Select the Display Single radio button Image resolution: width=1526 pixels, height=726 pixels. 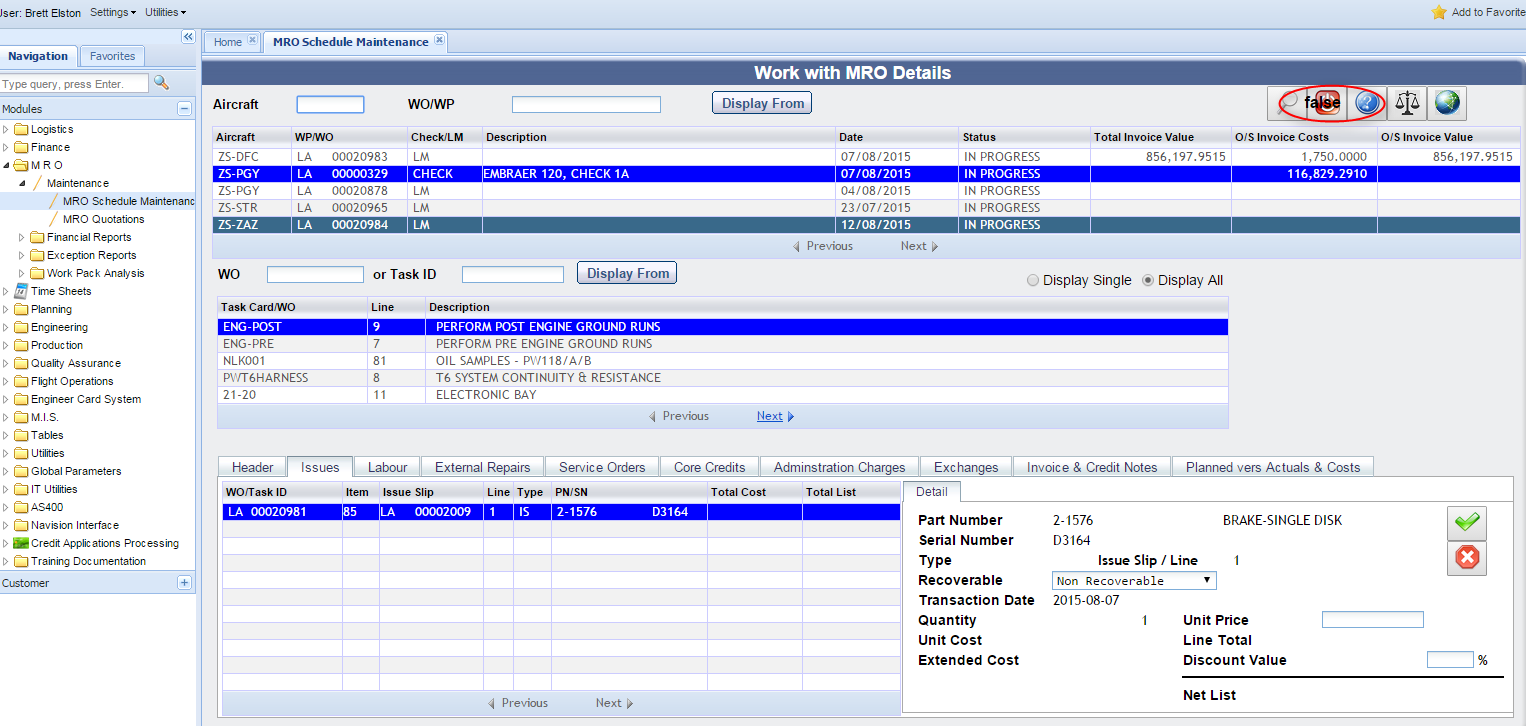1033,280
